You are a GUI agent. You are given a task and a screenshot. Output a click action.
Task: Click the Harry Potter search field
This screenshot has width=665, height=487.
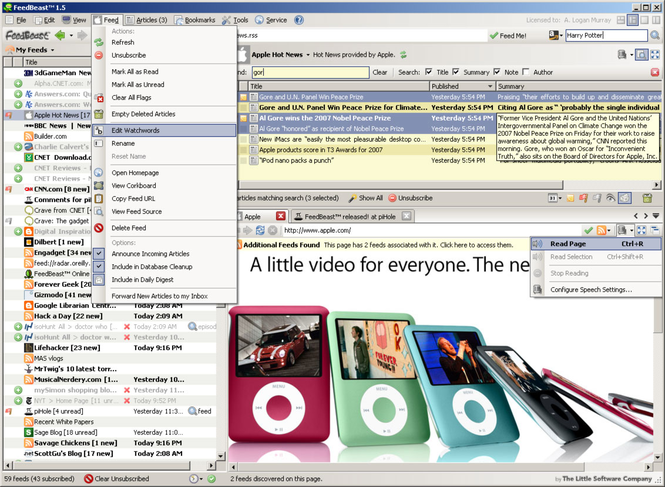point(606,36)
